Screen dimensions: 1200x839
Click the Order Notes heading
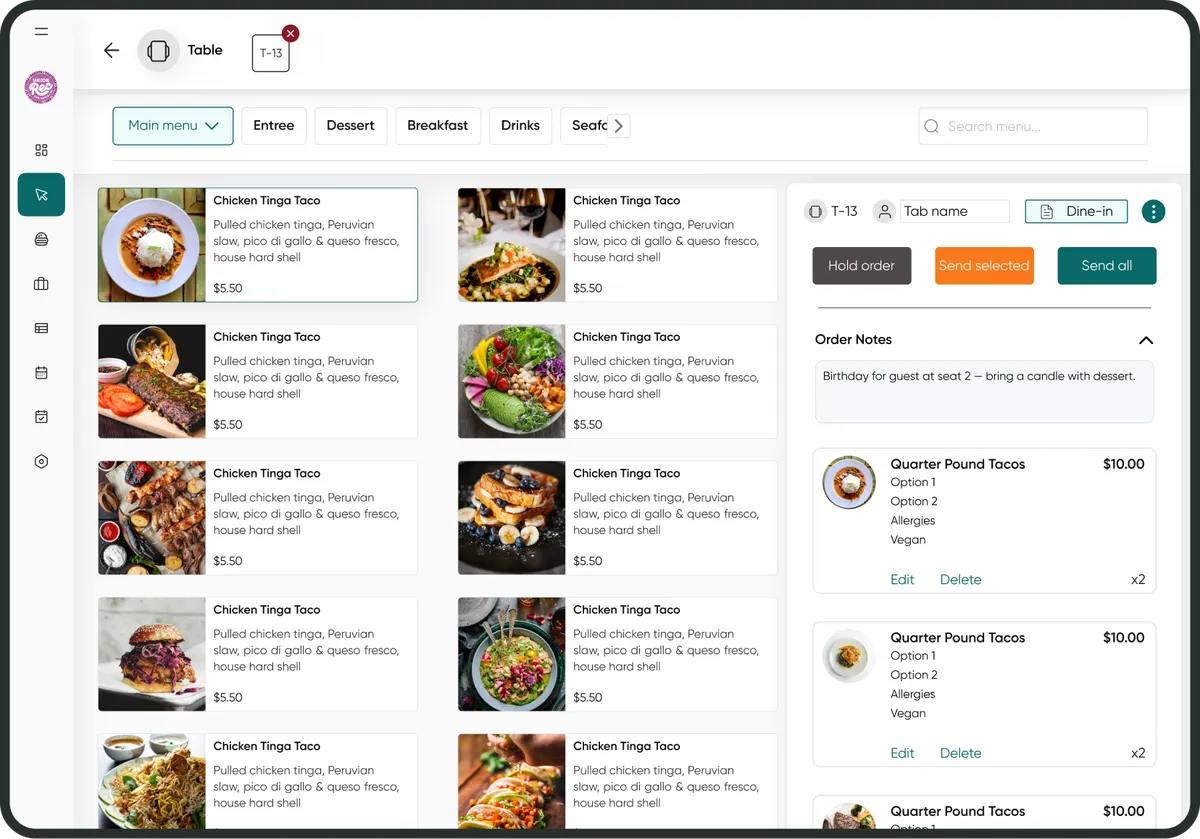(853, 340)
